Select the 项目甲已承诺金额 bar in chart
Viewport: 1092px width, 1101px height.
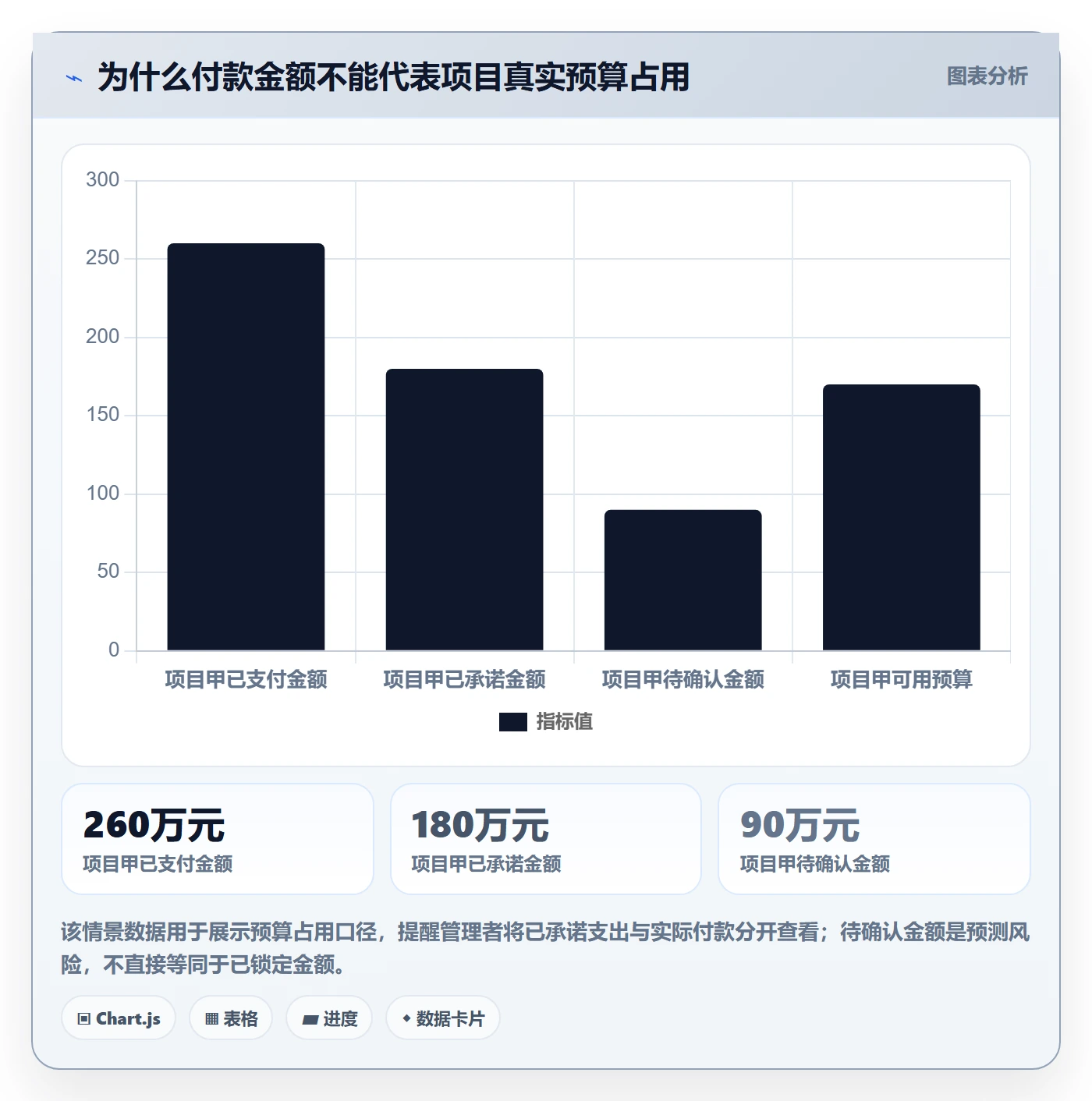464,509
